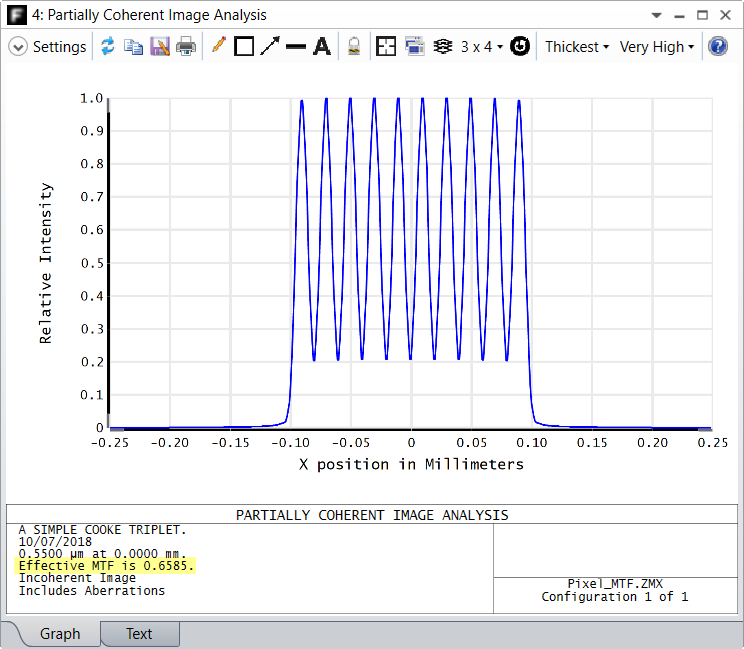Add text with the letter A tool
The width and height of the screenshot is (744, 649).
[322, 46]
